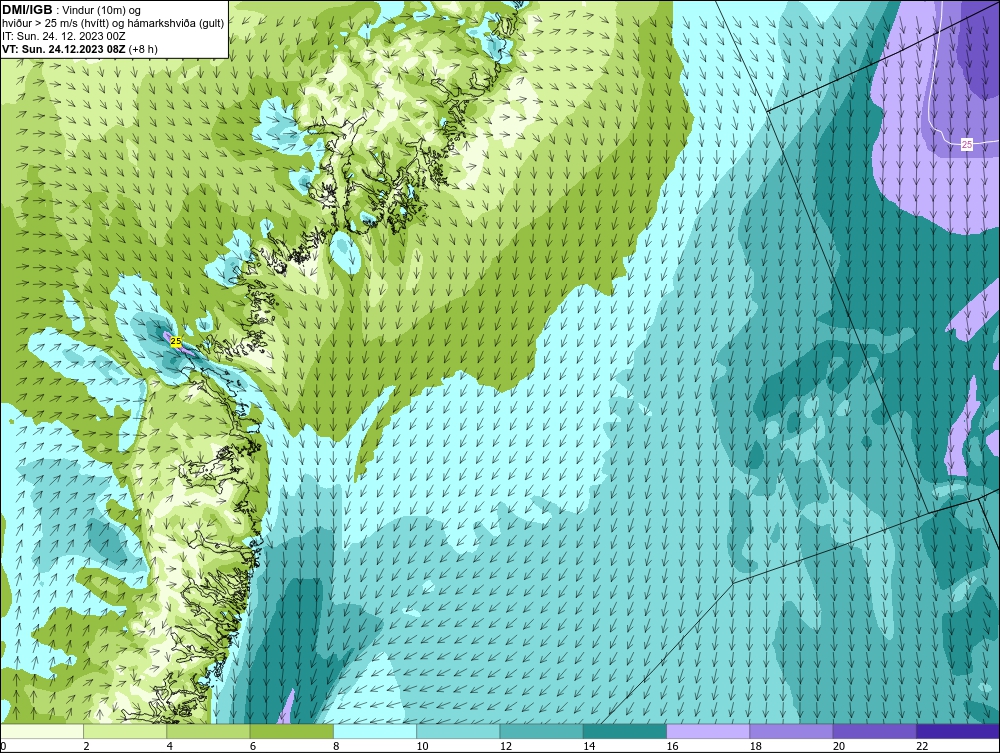Click the 14-16 m/s dark teal swatch

pos(625,731)
